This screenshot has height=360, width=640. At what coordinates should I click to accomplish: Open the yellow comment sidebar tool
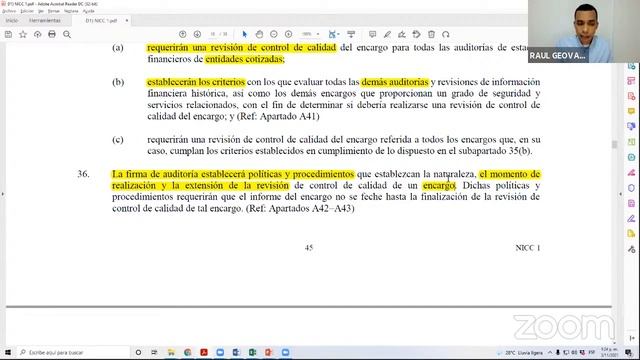pyautogui.click(x=631, y=111)
